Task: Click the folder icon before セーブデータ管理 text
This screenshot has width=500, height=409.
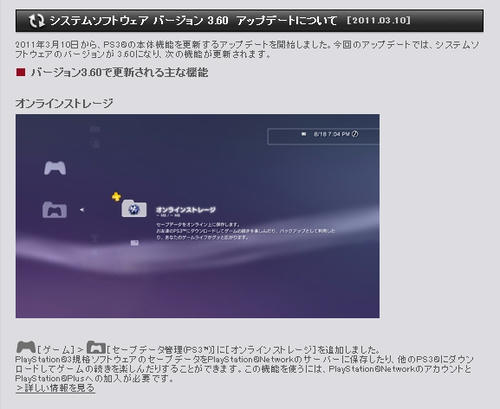Action: [96, 347]
